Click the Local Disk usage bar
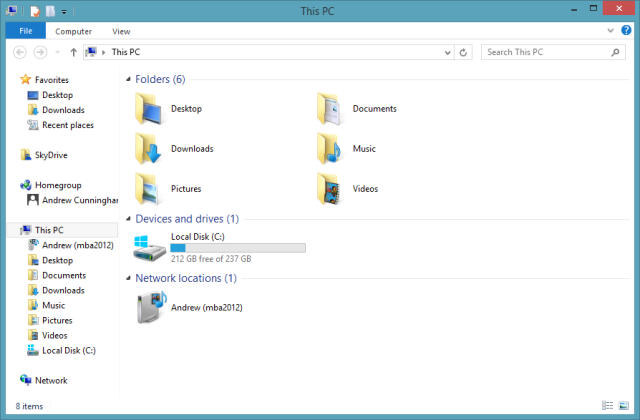This screenshot has height=420, width=640. pos(238,248)
